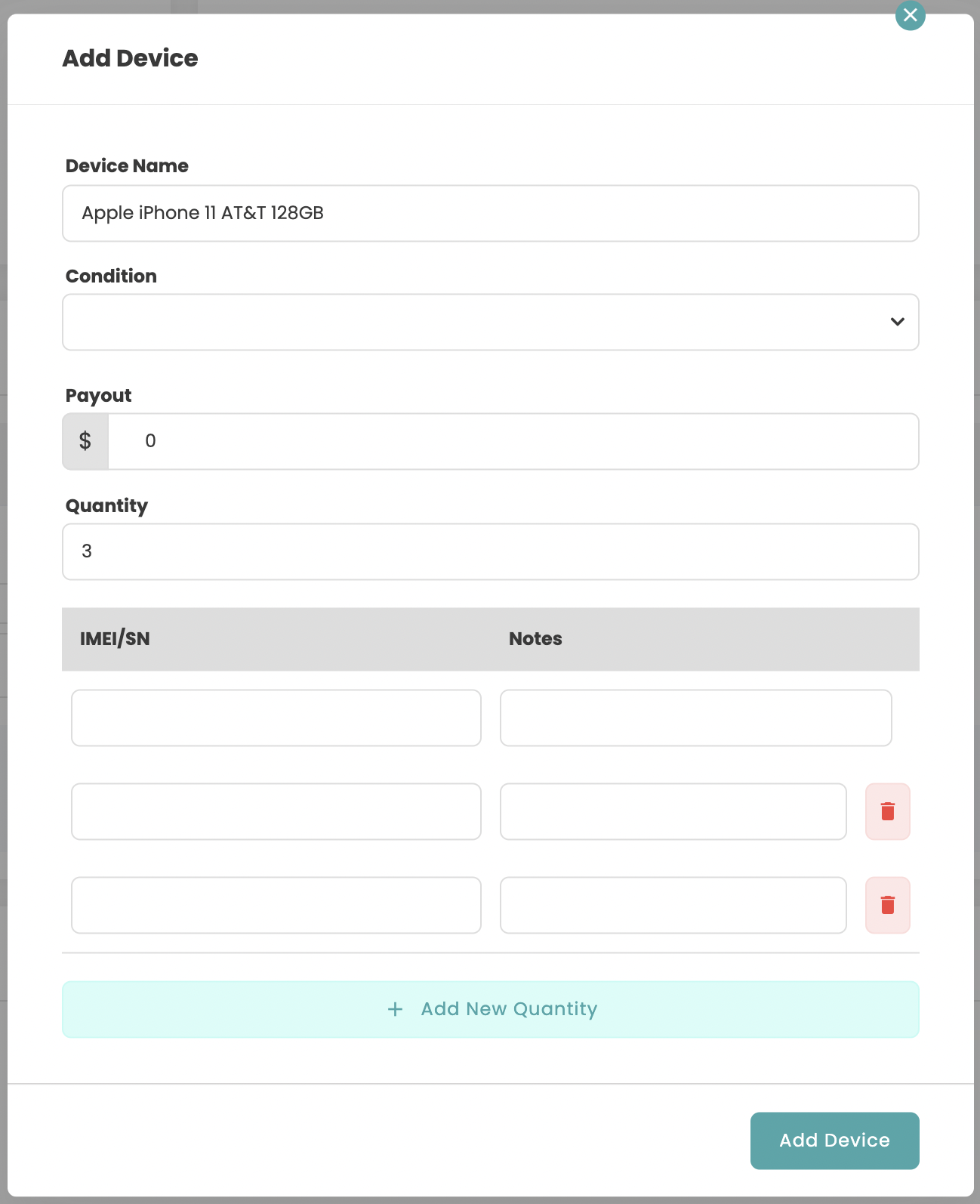This screenshot has height=1204, width=980.
Task: Submit with the Add Device button
Action: coord(834,1141)
